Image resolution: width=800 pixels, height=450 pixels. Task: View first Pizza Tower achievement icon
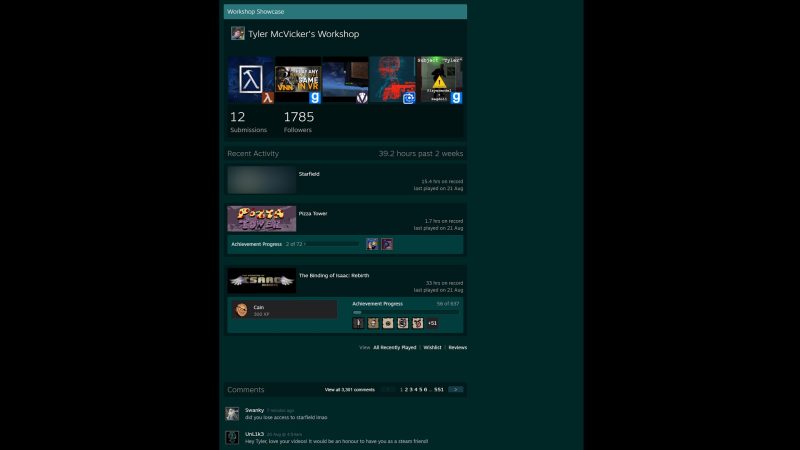click(372, 244)
